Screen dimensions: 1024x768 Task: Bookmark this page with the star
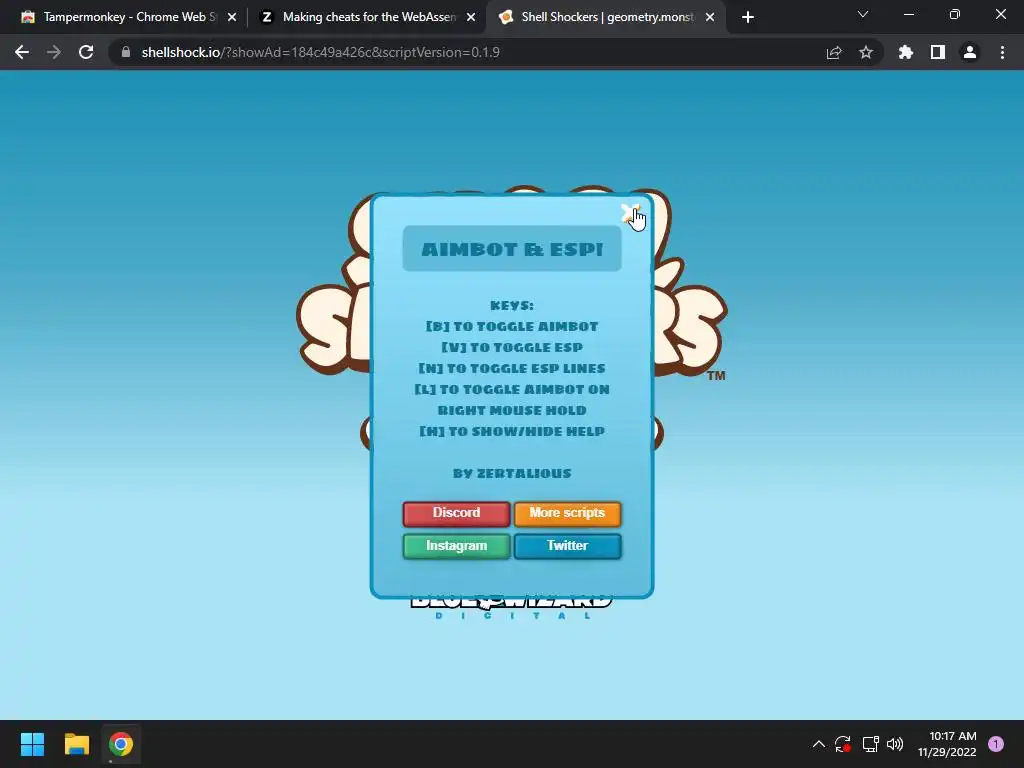[x=866, y=52]
